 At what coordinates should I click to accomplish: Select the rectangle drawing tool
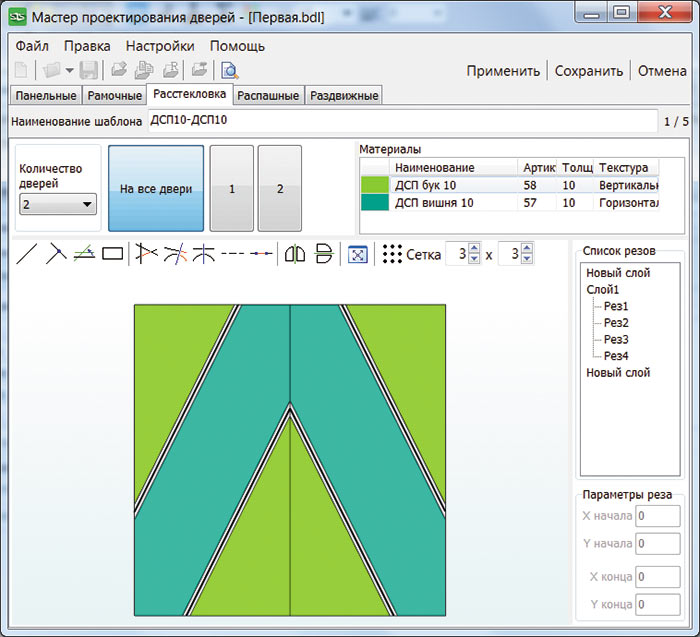pos(112,254)
